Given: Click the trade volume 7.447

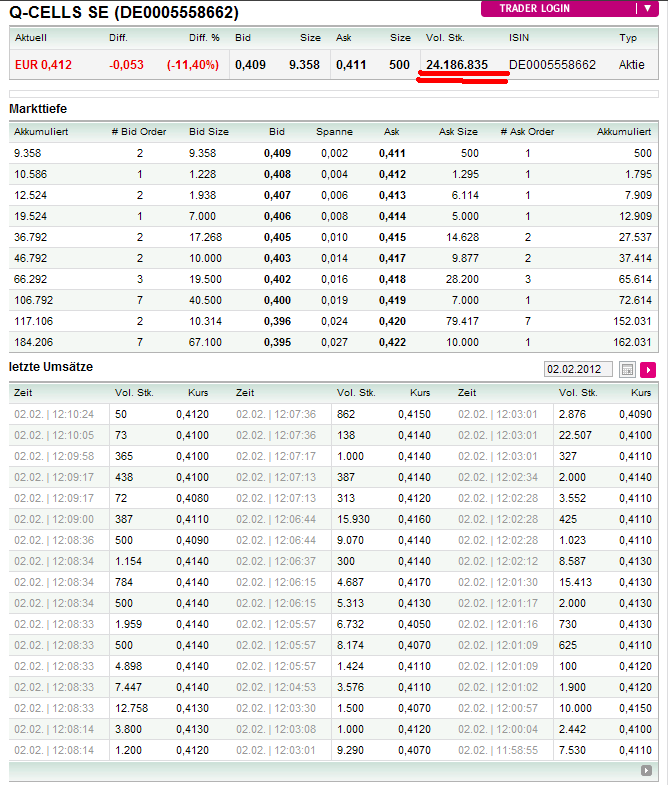Looking at the screenshot, I should click(x=129, y=687).
